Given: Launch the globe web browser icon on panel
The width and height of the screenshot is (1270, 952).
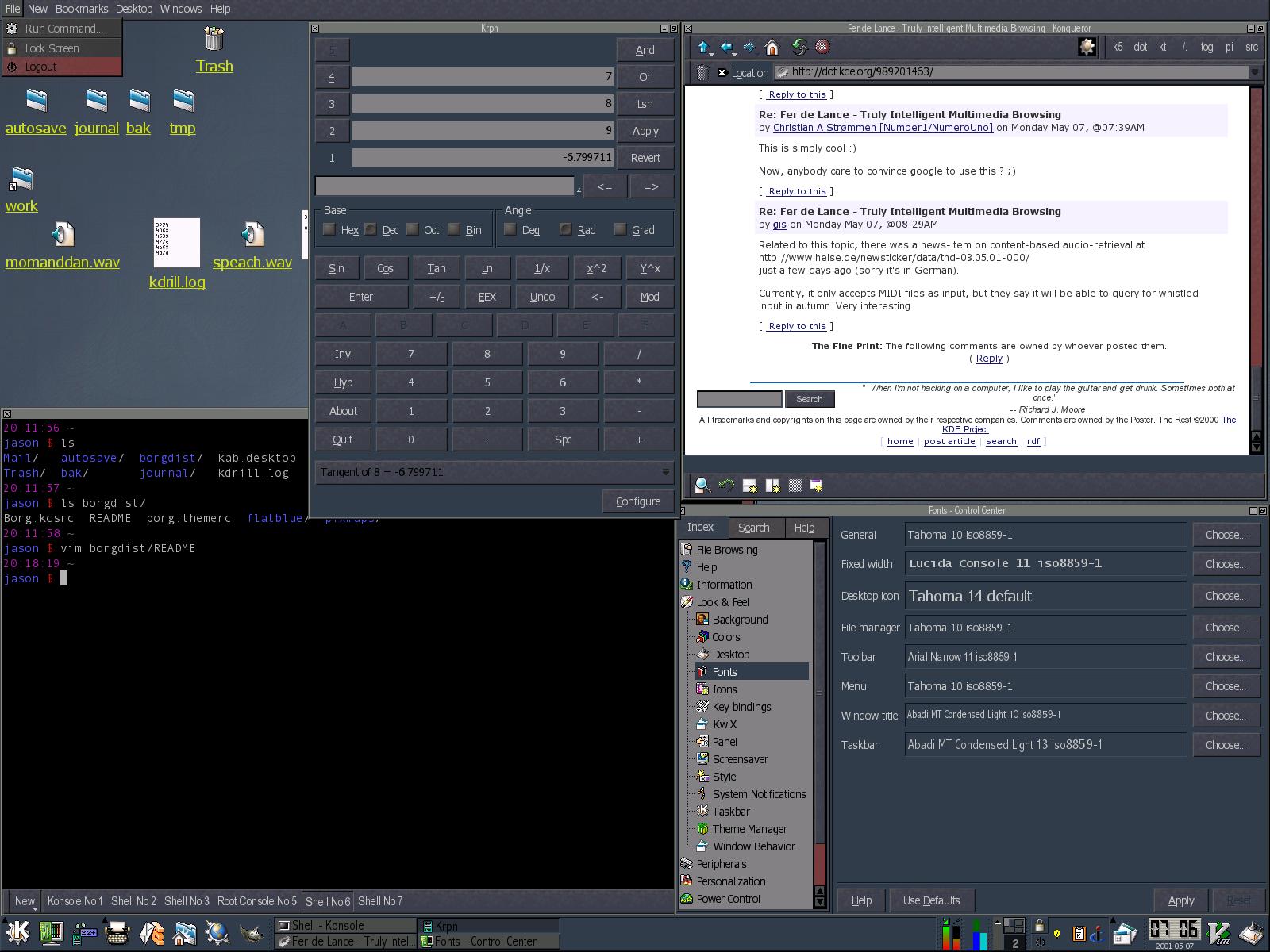Looking at the screenshot, I should pyautogui.click(x=217, y=932).
